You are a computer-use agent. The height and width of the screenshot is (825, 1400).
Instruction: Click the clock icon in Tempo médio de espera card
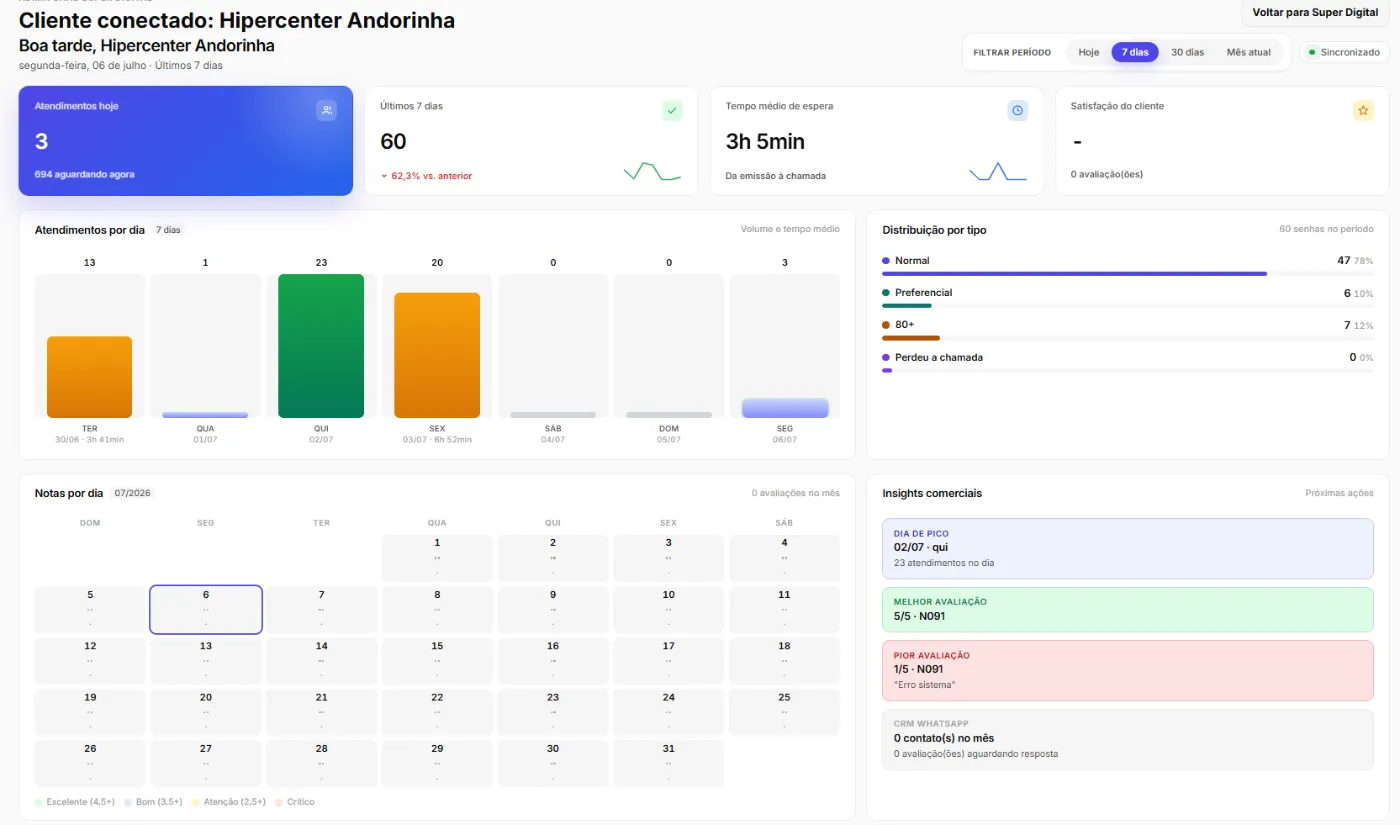(x=1018, y=111)
